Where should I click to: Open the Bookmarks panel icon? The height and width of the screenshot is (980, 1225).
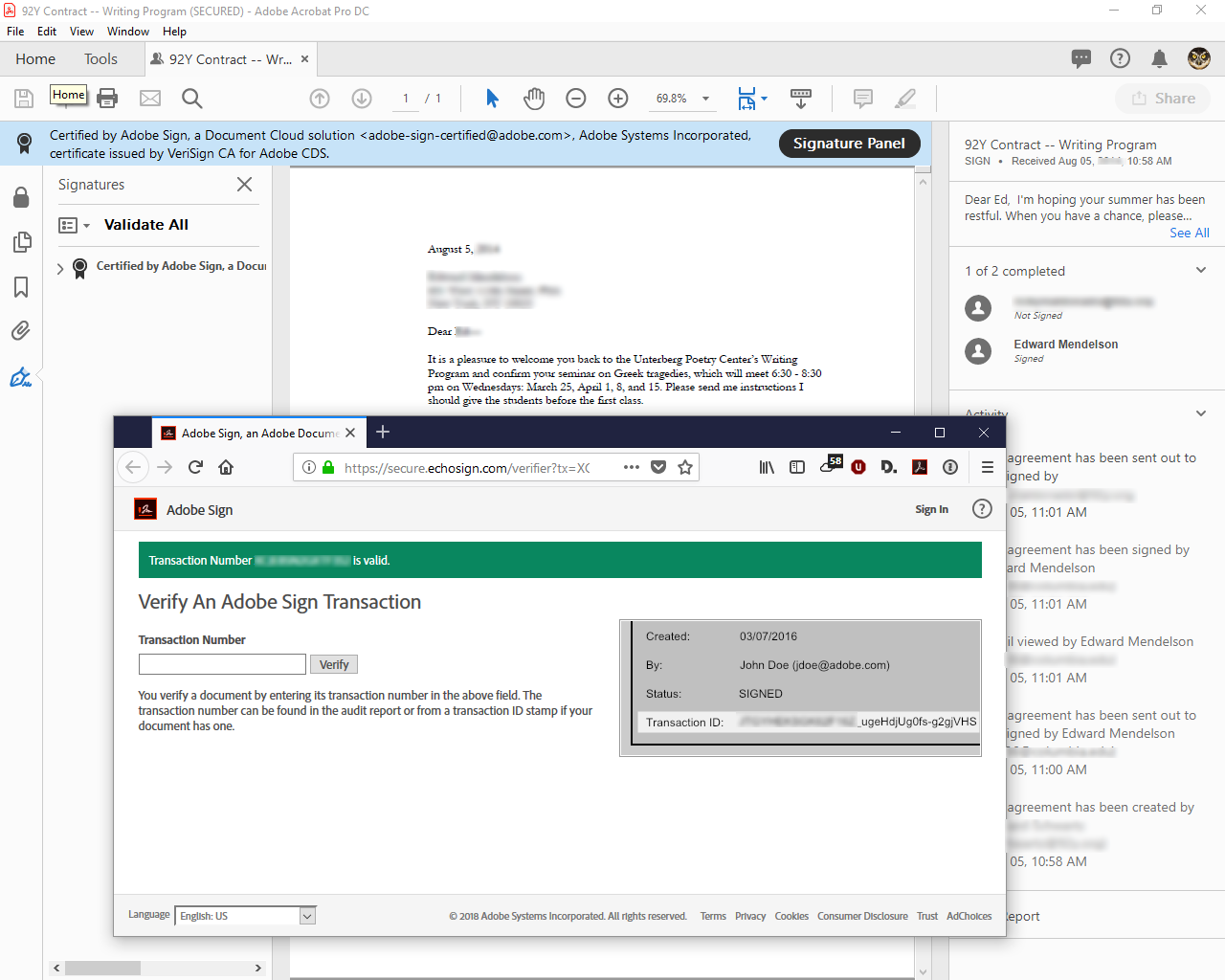click(x=21, y=287)
